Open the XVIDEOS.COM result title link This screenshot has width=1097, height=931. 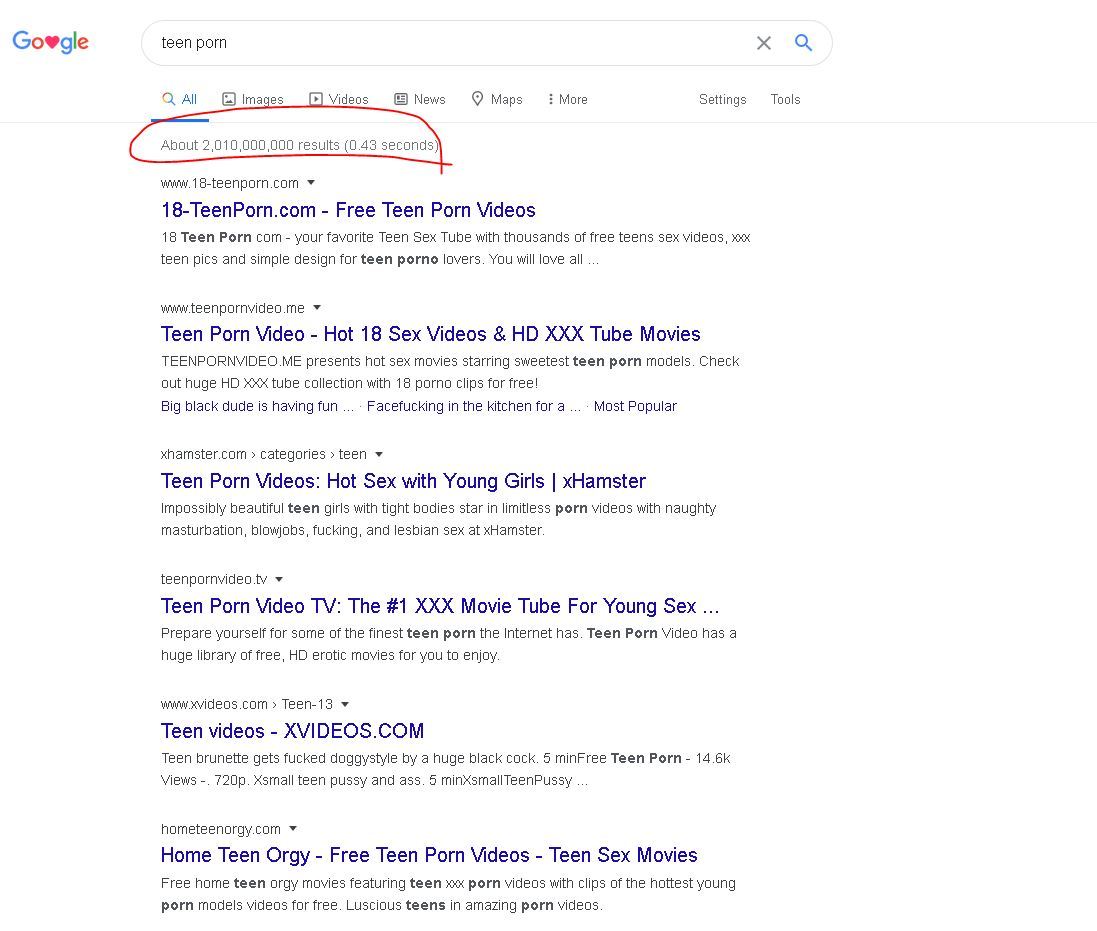[292, 731]
